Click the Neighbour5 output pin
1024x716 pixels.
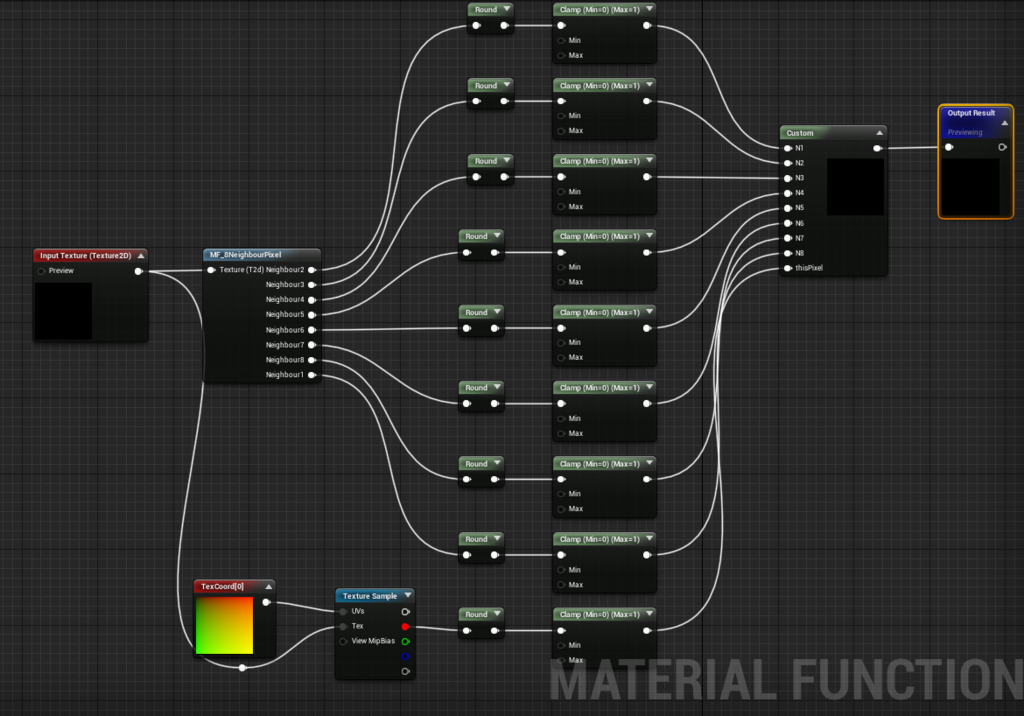pyautogui.click(x=312, y=315)
